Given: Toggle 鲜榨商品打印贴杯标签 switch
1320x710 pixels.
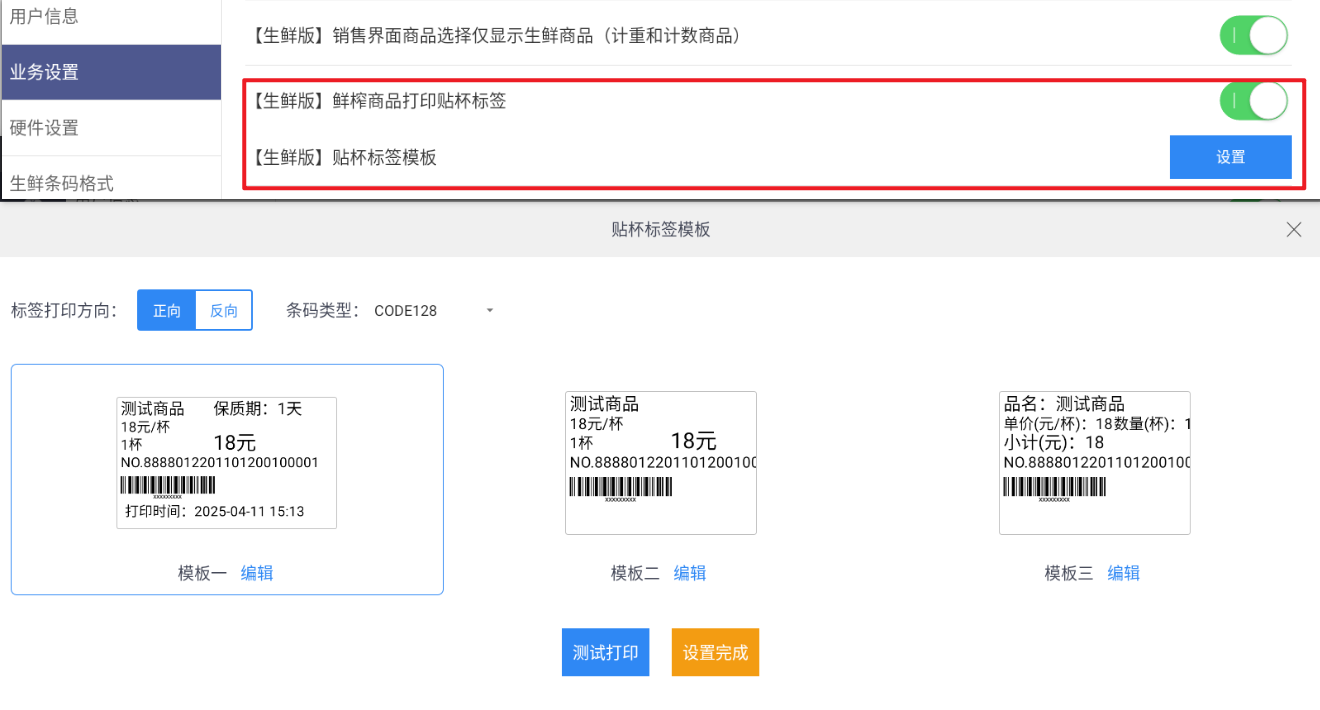Looking at the screenshot, I should [x=1253, y=101].
